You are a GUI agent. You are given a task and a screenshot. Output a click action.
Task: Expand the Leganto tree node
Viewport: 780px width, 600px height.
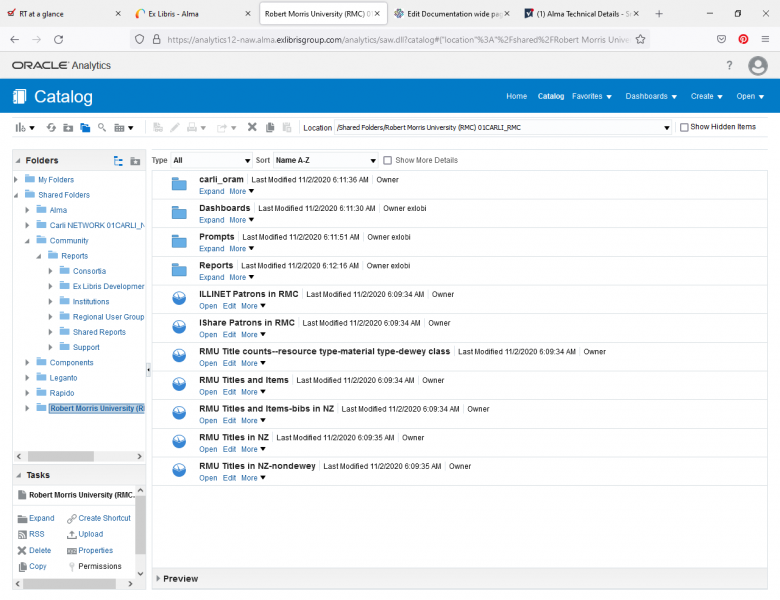[x=27, y=378]
